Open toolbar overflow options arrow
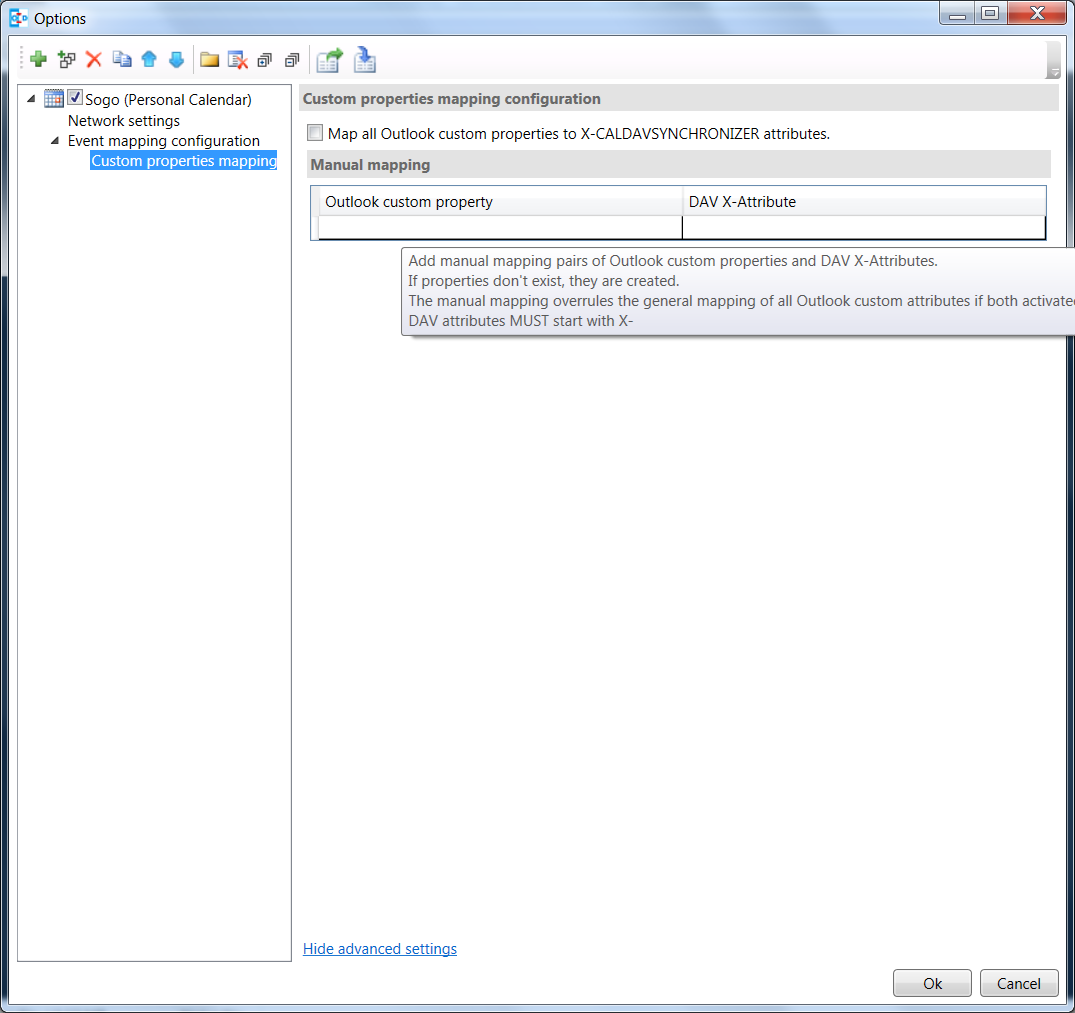Screen dimensions: 1075x1013 [1054, 71]
